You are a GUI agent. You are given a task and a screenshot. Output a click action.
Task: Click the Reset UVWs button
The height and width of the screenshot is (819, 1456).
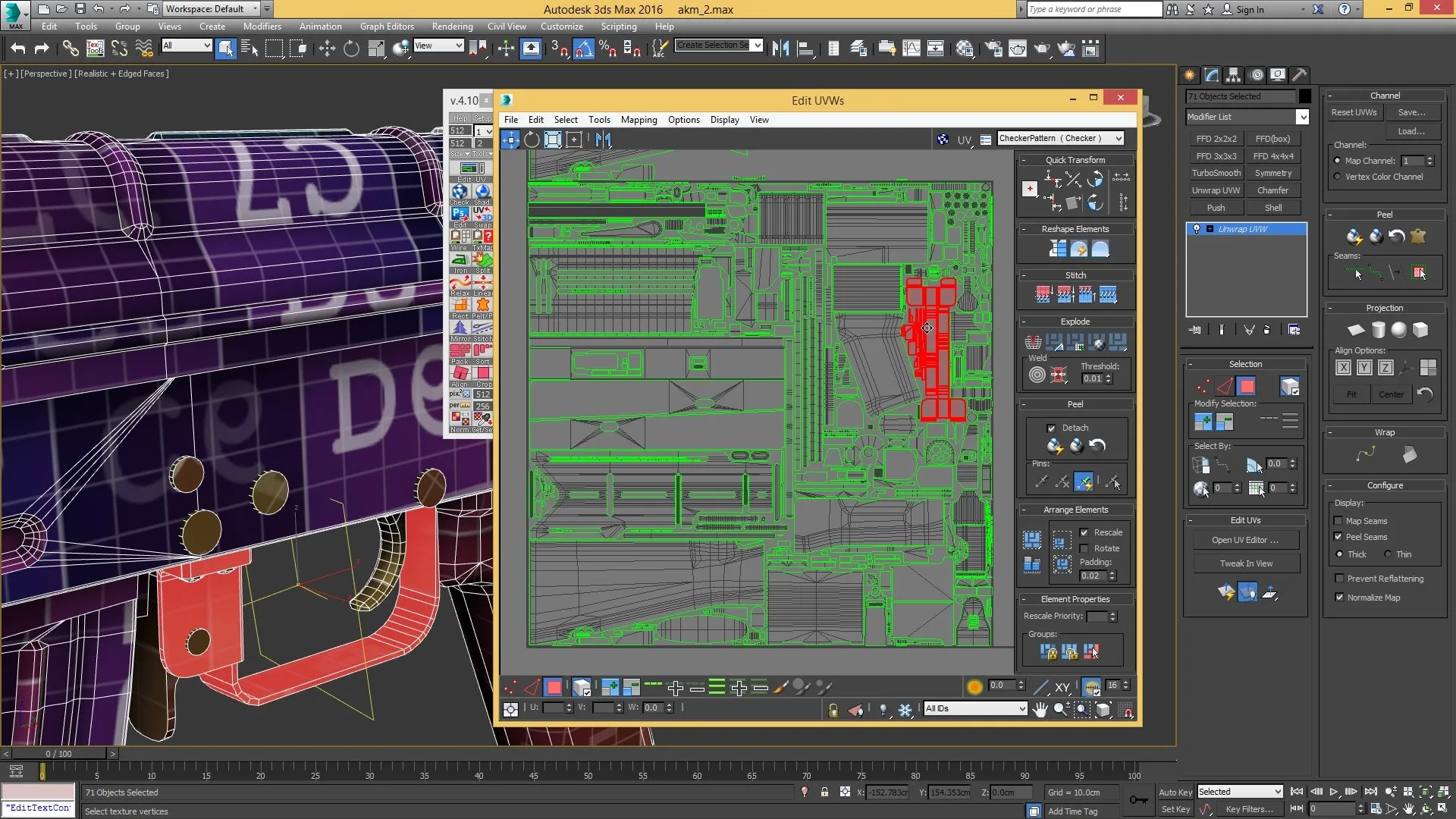(x=1354, y=112)
